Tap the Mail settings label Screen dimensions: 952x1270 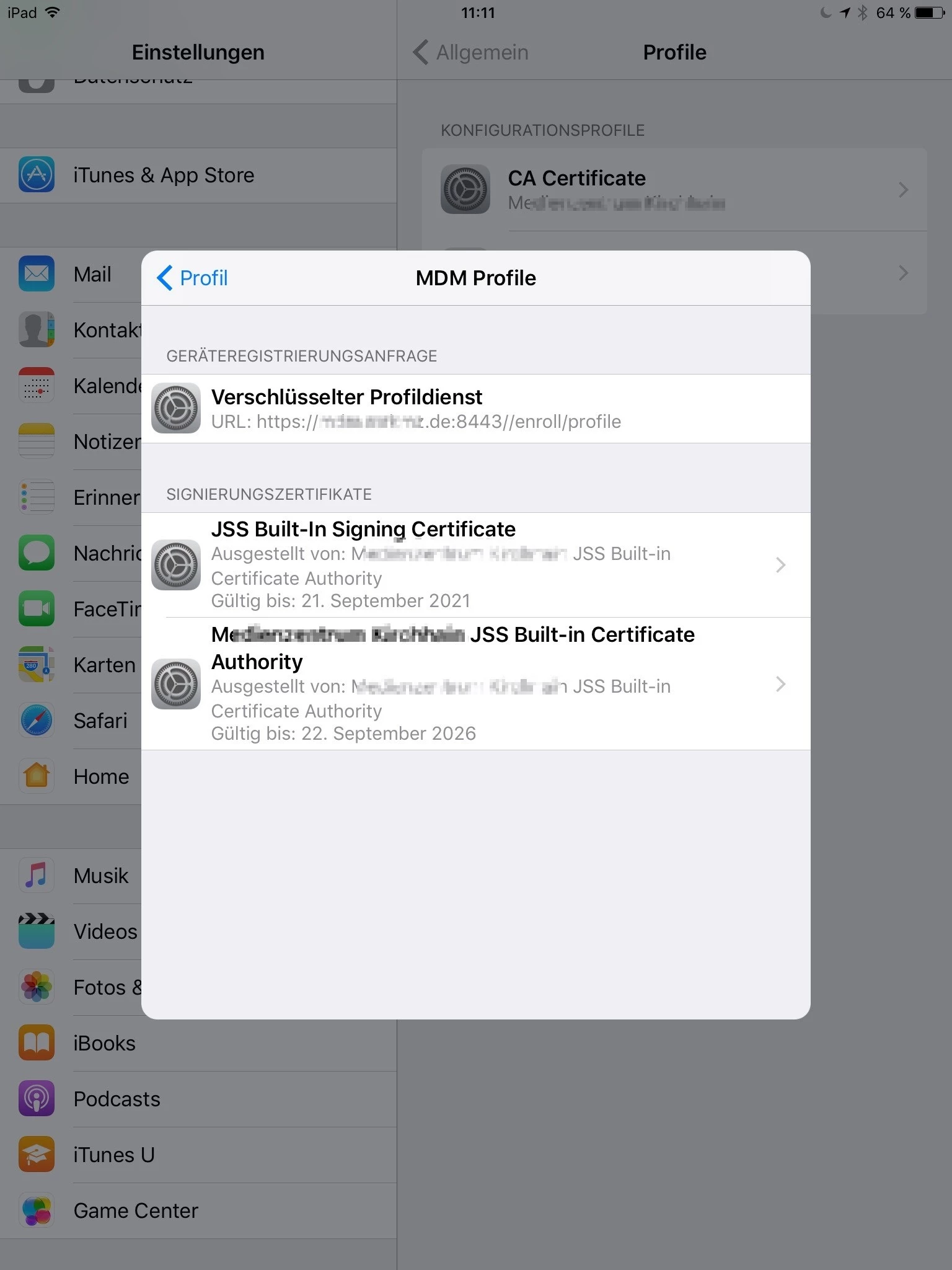tap(92, 274)
